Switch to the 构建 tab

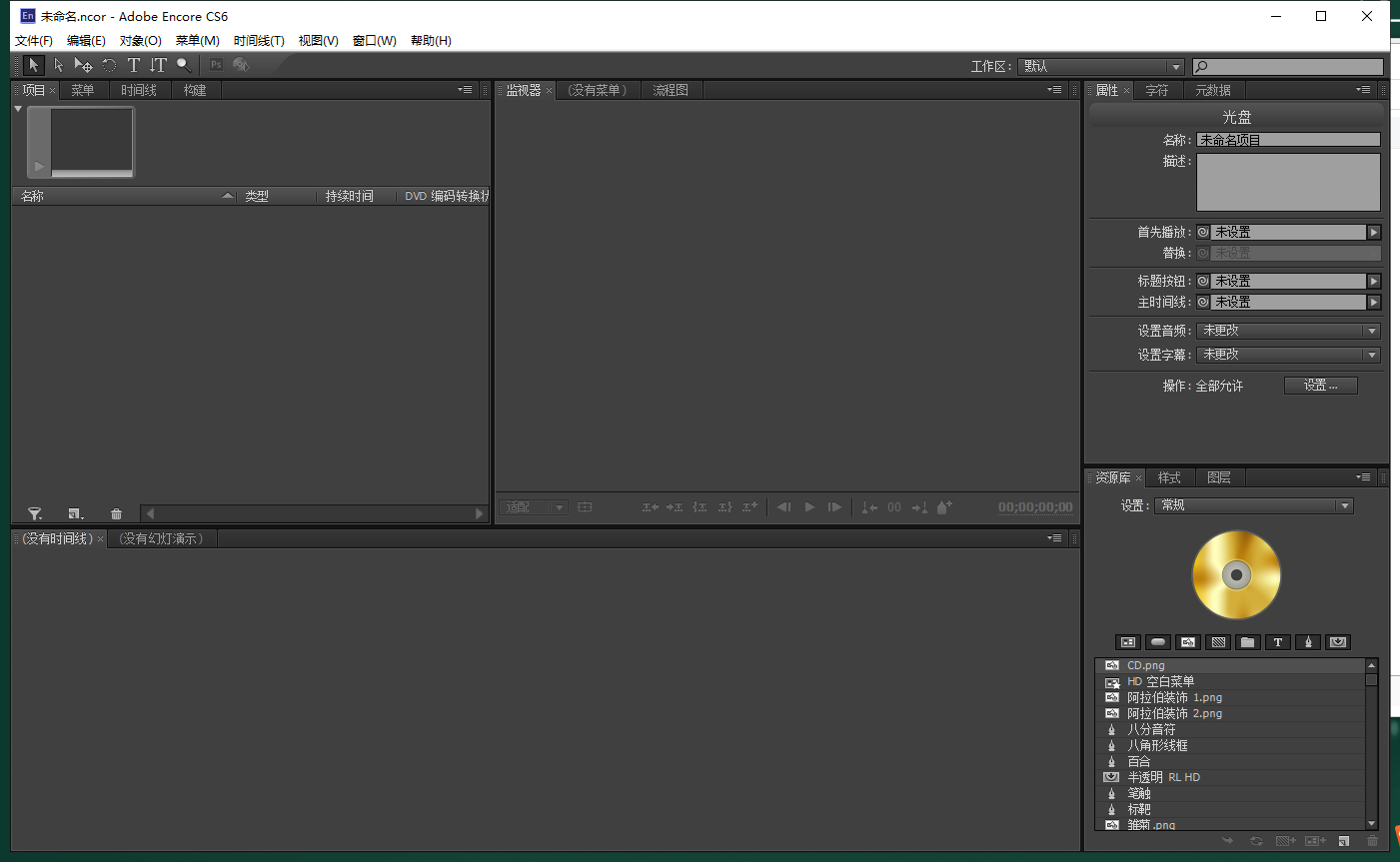coord(195,90)
